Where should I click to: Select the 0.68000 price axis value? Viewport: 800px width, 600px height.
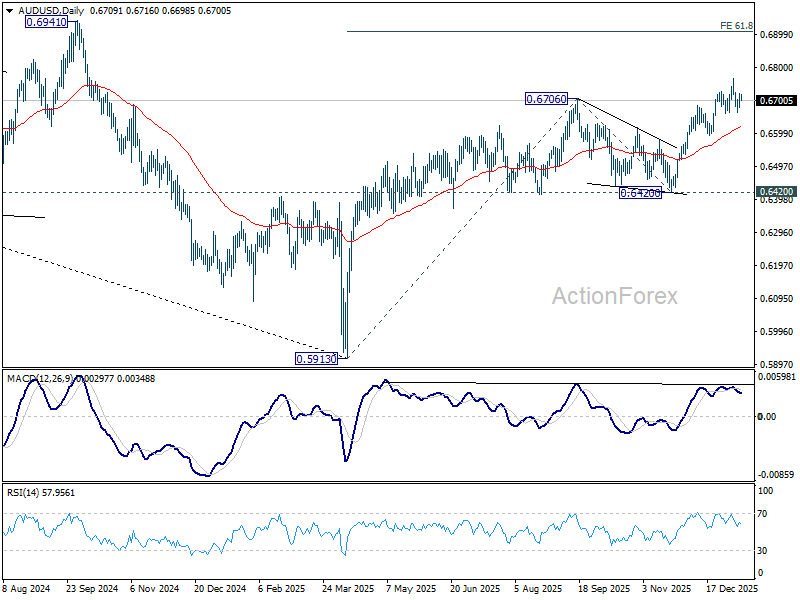click(777, 68)
